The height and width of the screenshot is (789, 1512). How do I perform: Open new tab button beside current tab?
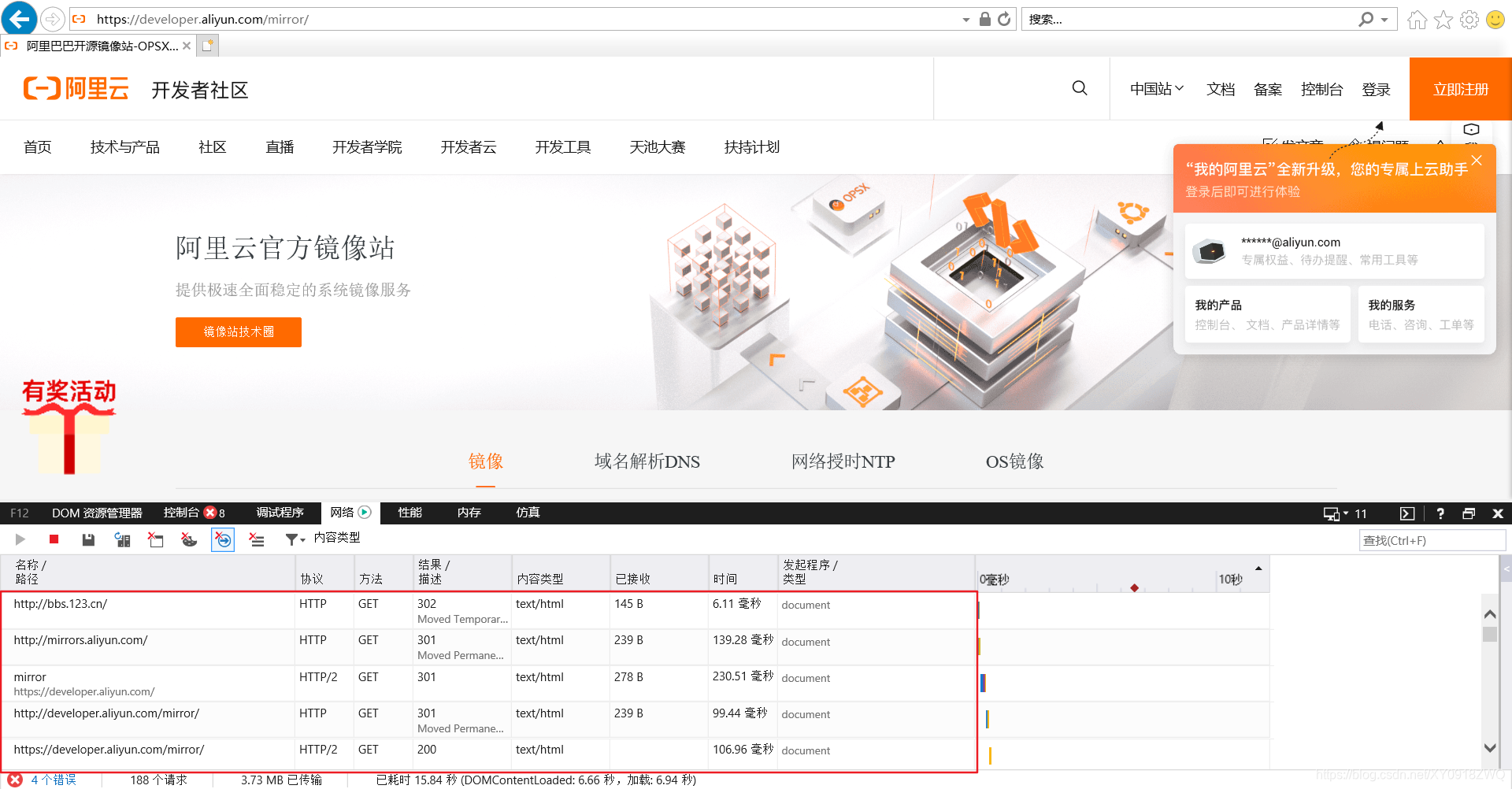(208, 46)
